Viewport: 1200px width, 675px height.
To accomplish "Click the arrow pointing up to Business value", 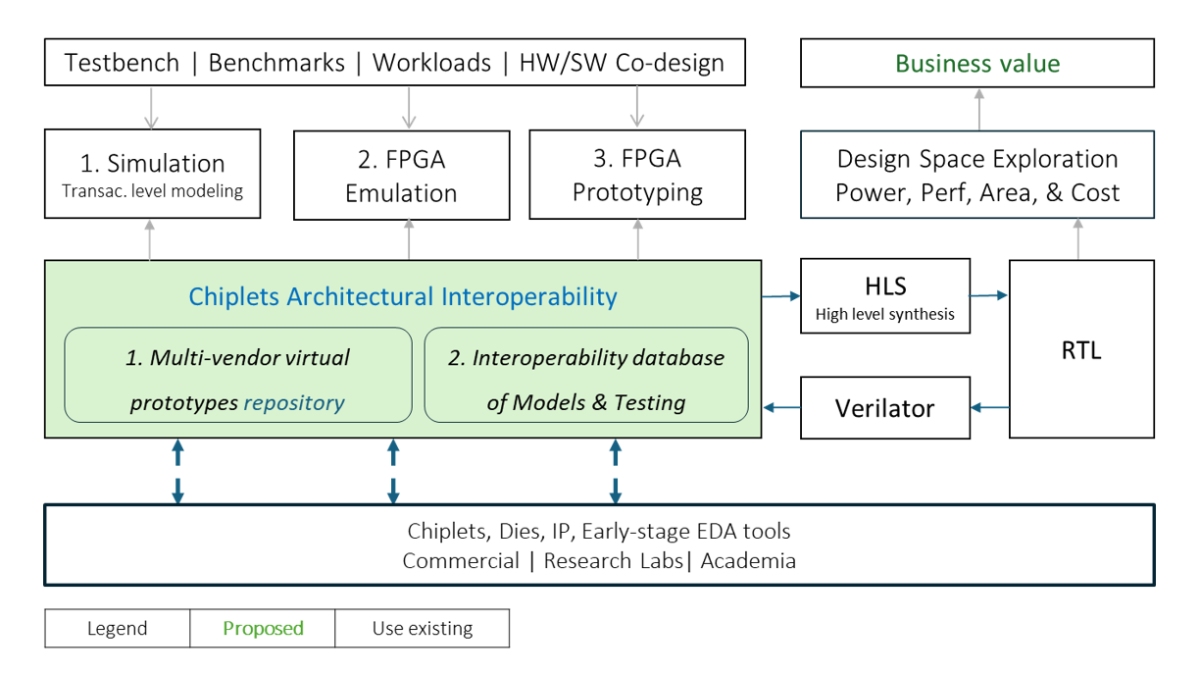I will [x=978, y=108].
